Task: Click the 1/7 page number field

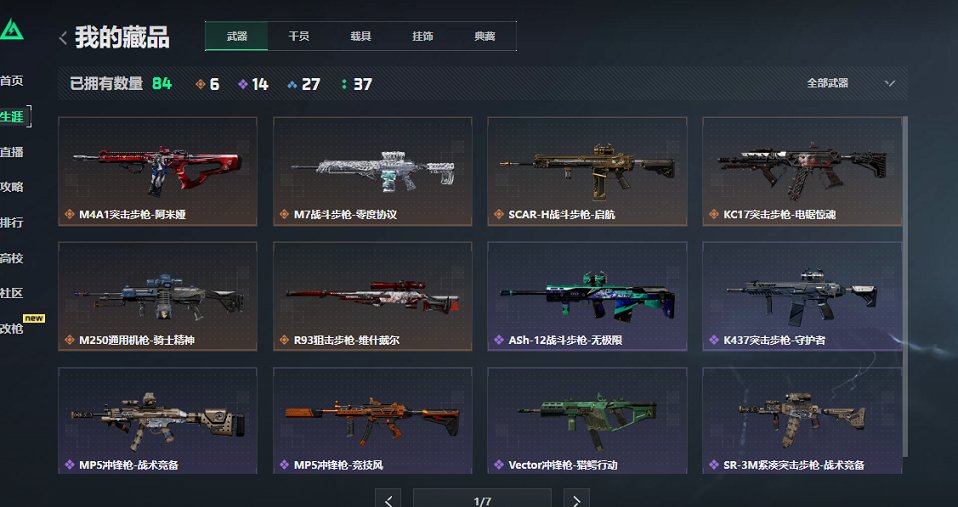Action: click(x=482, y=498)
